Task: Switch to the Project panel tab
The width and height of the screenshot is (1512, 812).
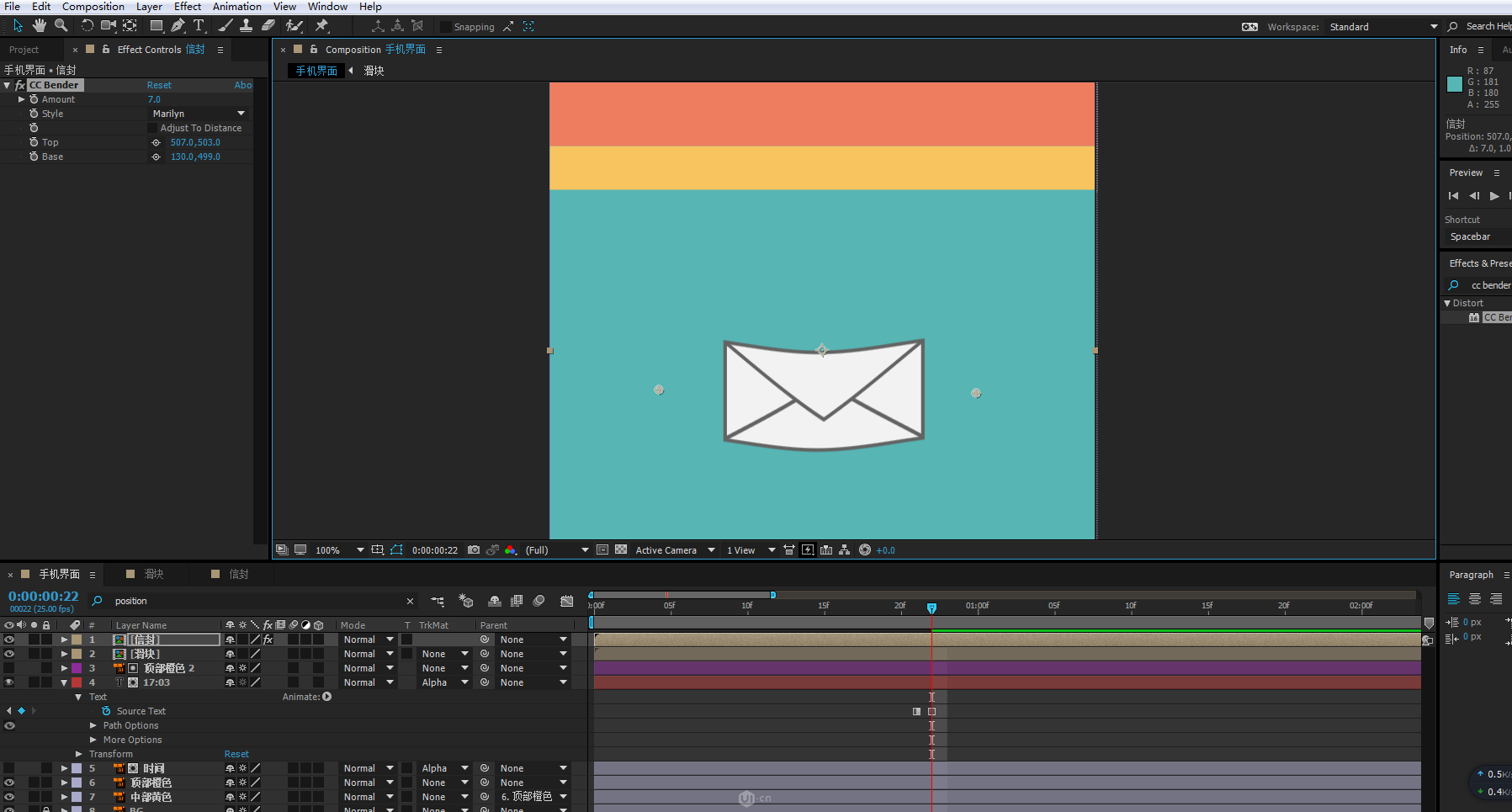Action: click(24, 50)
